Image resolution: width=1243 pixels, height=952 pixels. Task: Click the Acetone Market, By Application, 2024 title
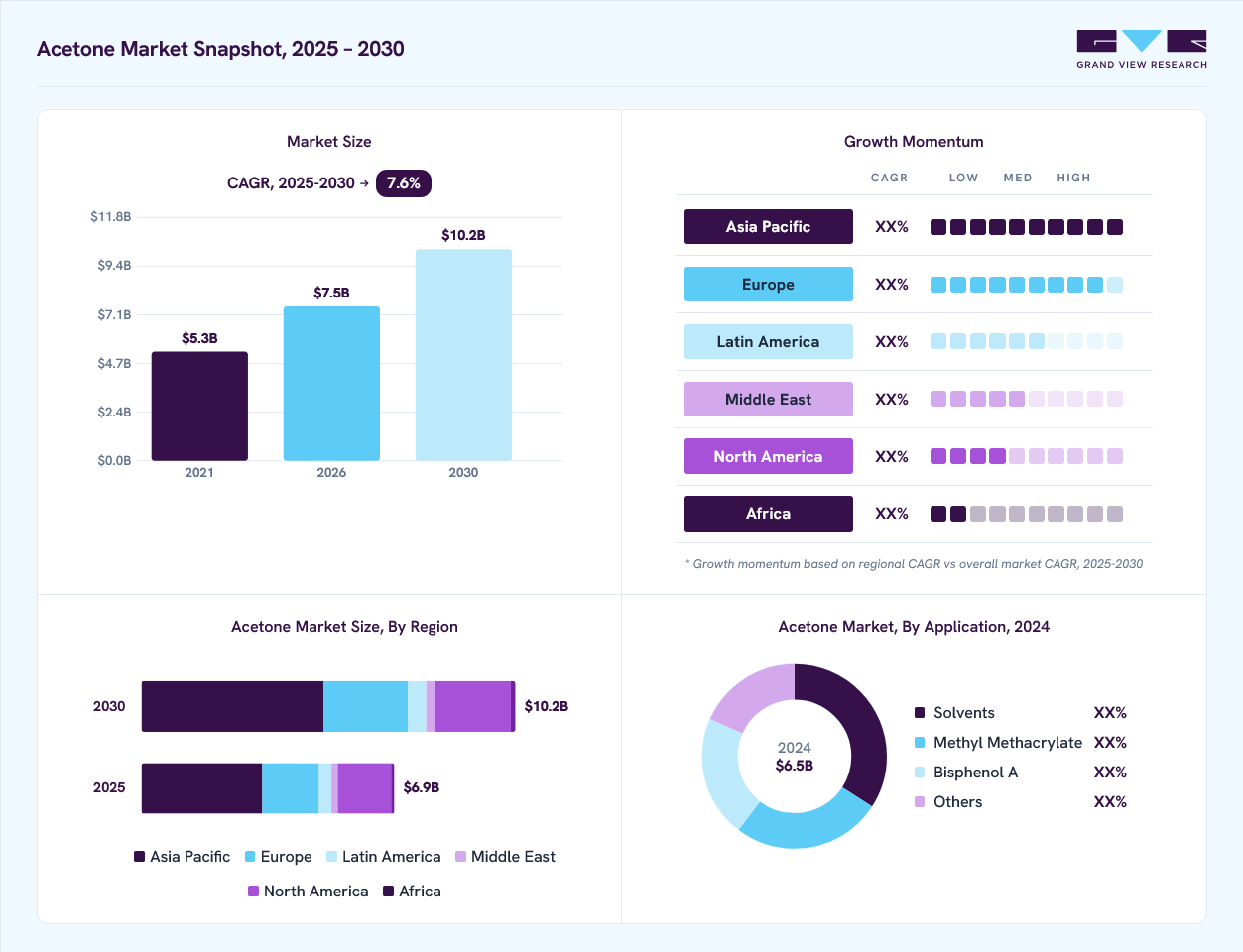coord(914,627)
